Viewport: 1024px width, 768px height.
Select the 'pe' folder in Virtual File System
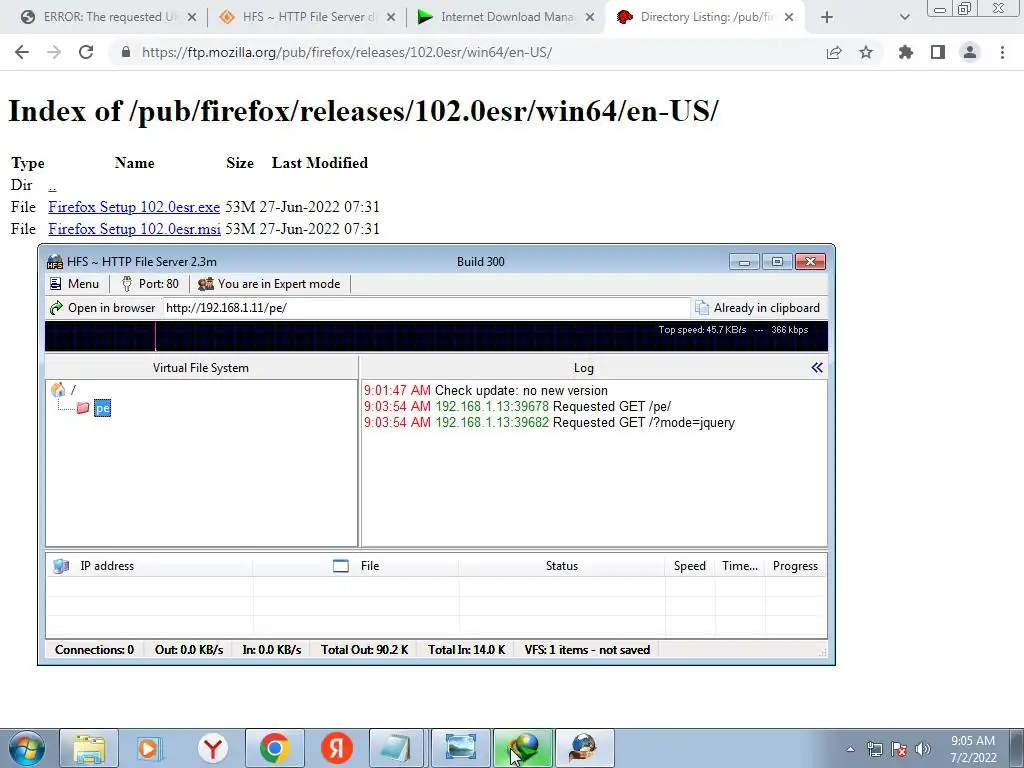(103, 408)
